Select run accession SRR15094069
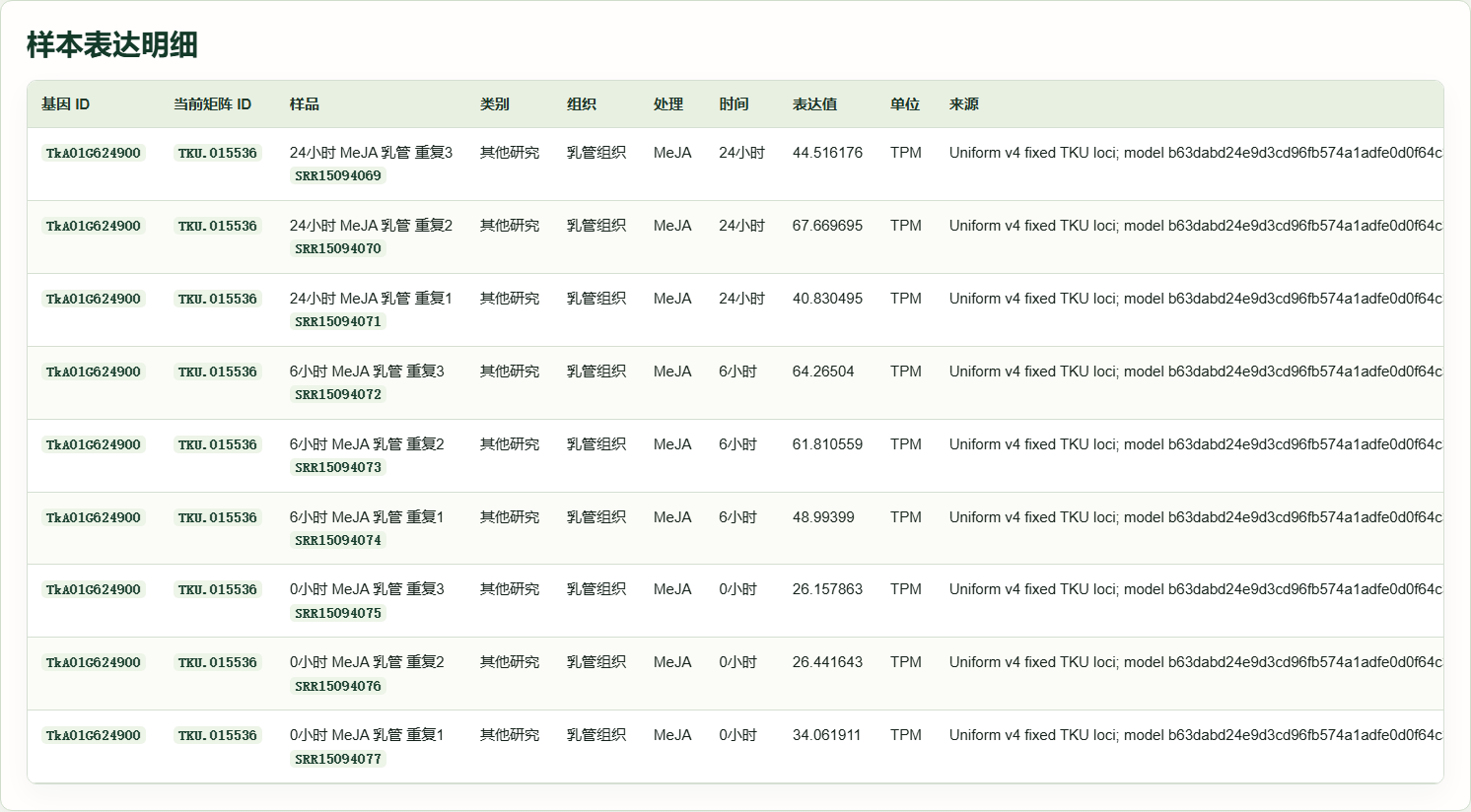Image resolution: width=1471 pixels, height=812 pixels. 338,176
